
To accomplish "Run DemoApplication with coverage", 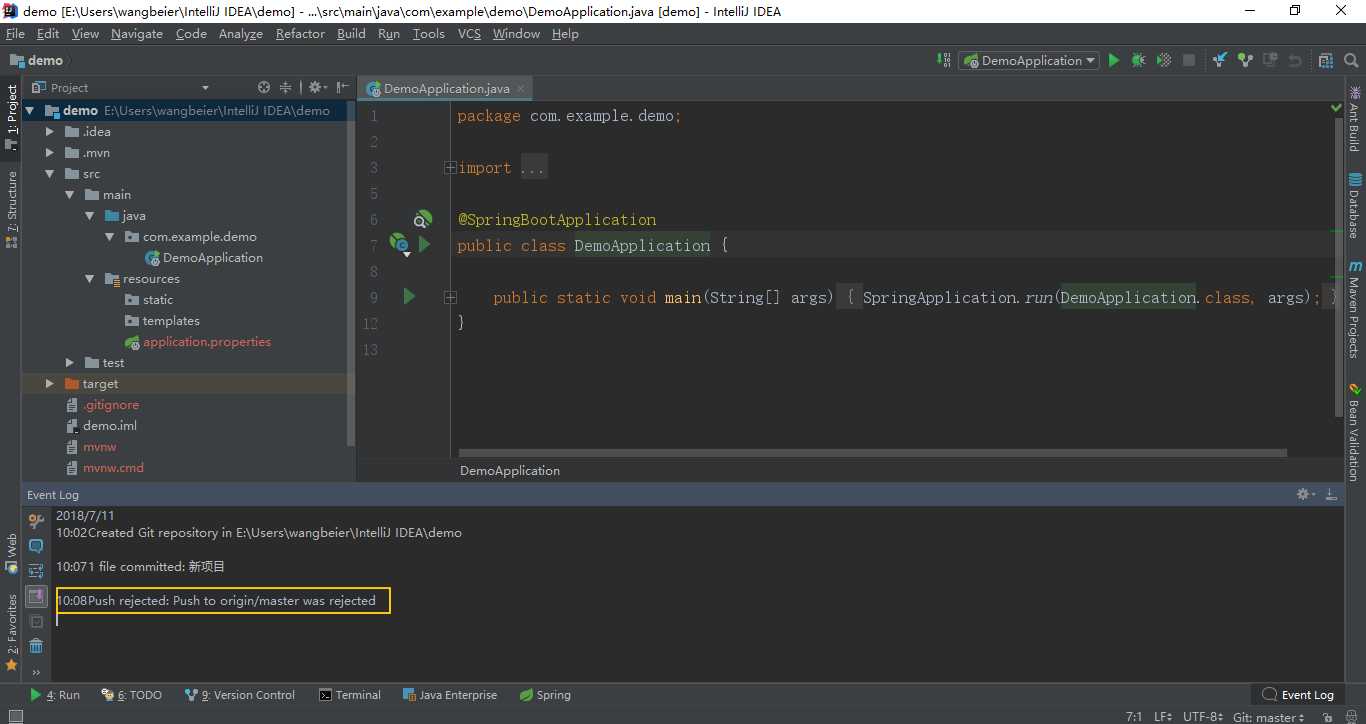I will (x=1164, y=61).
